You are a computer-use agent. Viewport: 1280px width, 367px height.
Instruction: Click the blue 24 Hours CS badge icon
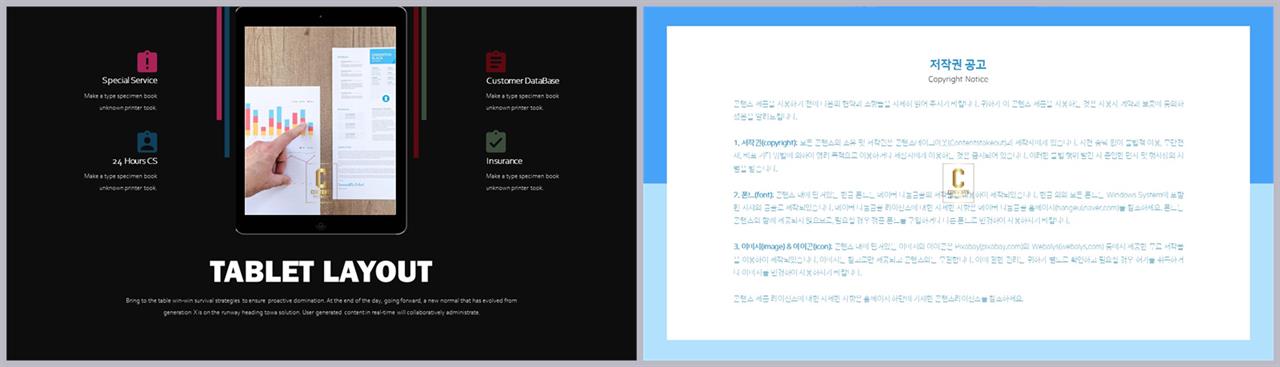click(147, 142)
